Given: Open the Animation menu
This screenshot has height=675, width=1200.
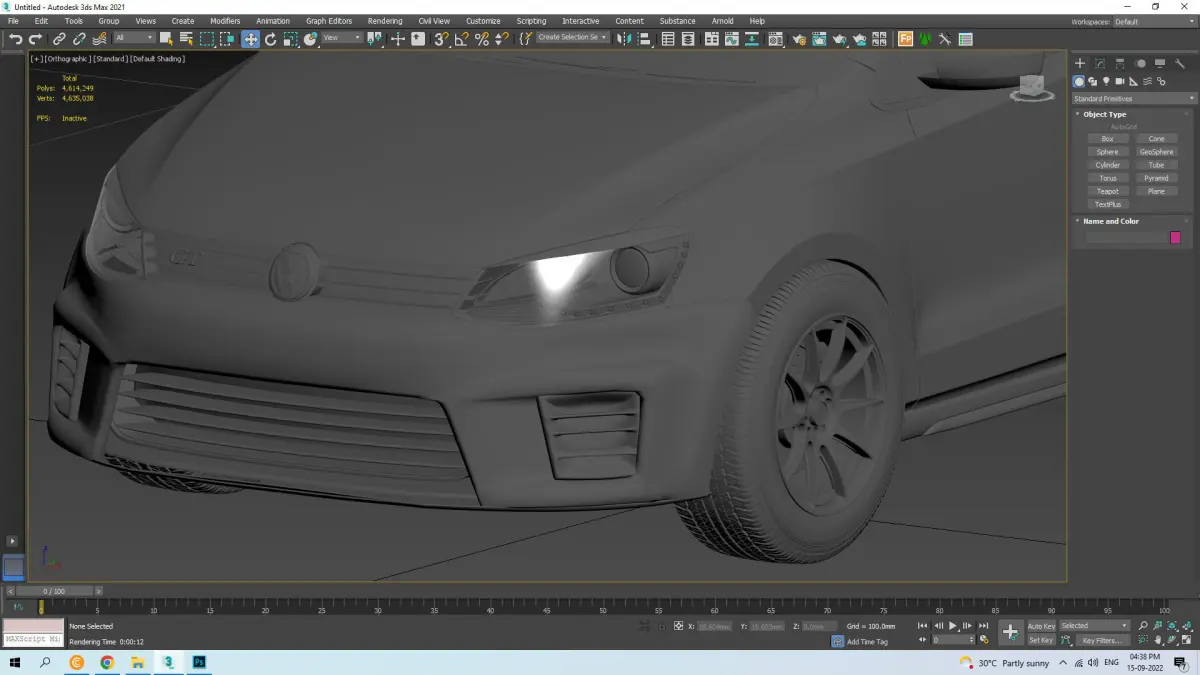Looking at the screenshot, I should (x=273, y=21).
